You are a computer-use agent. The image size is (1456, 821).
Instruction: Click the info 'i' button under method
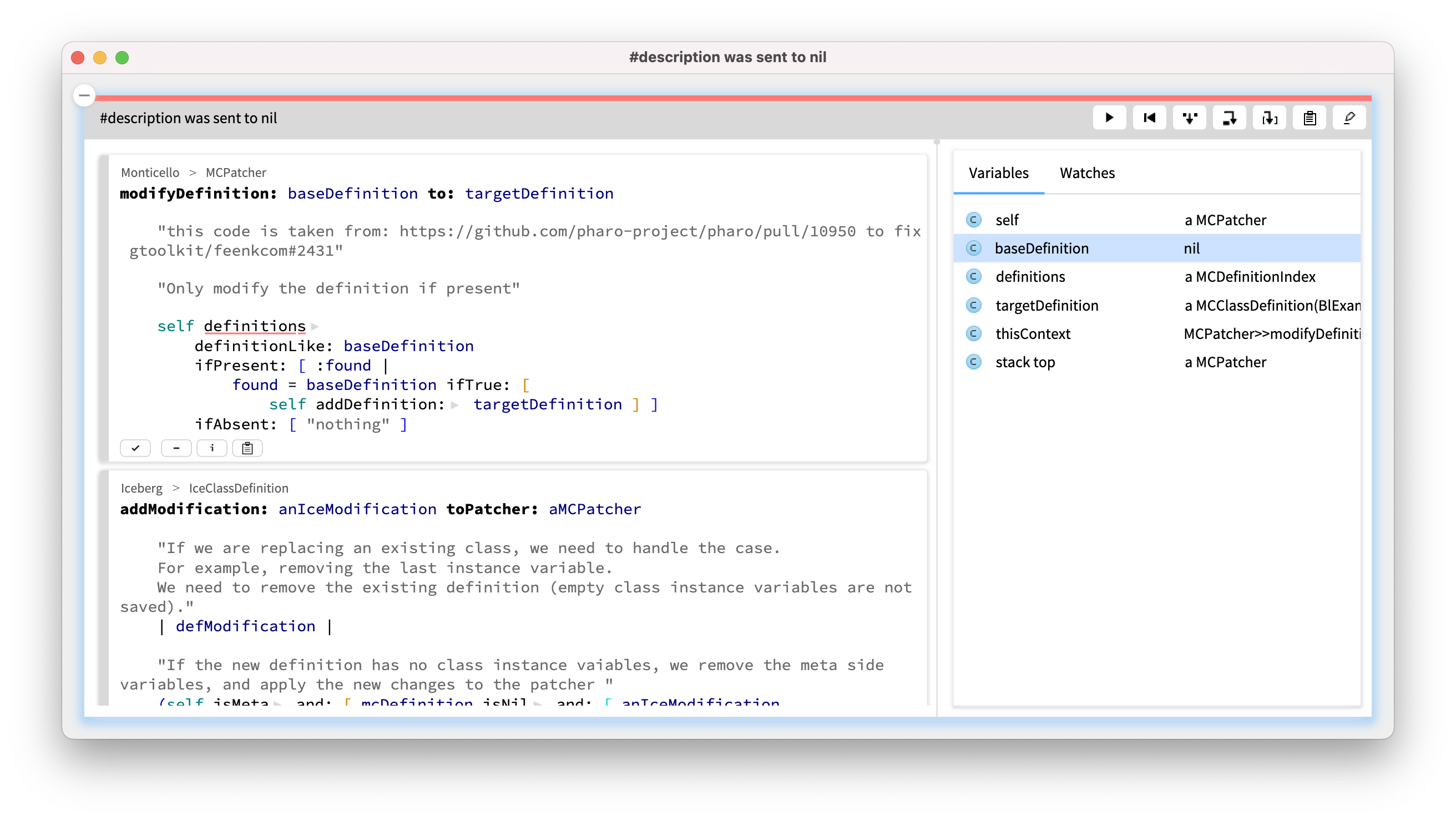[212, 448]
